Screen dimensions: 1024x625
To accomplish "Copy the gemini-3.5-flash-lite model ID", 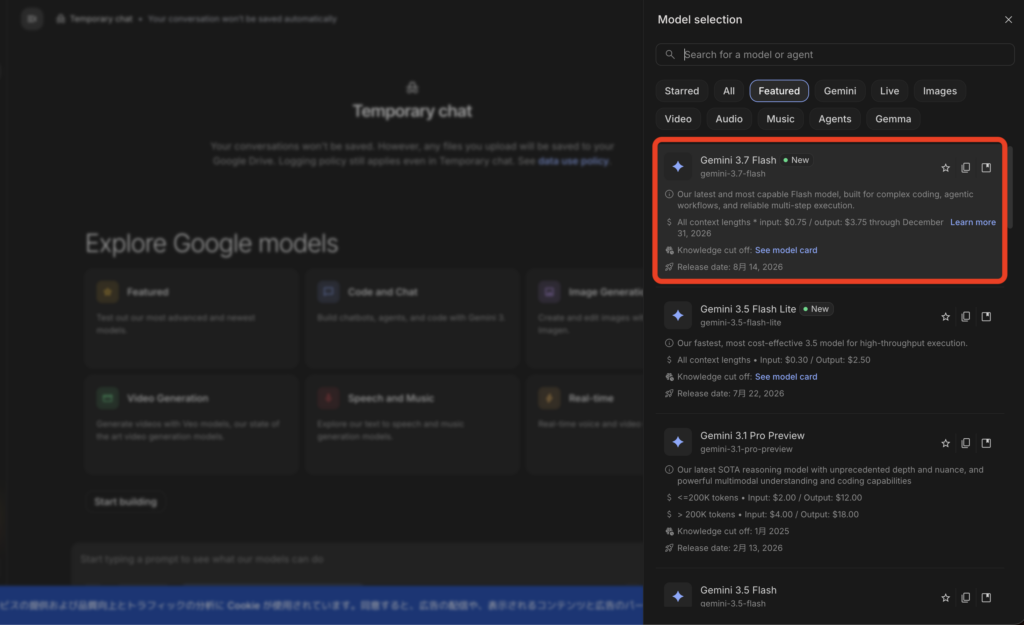I will tap(965, 317).
